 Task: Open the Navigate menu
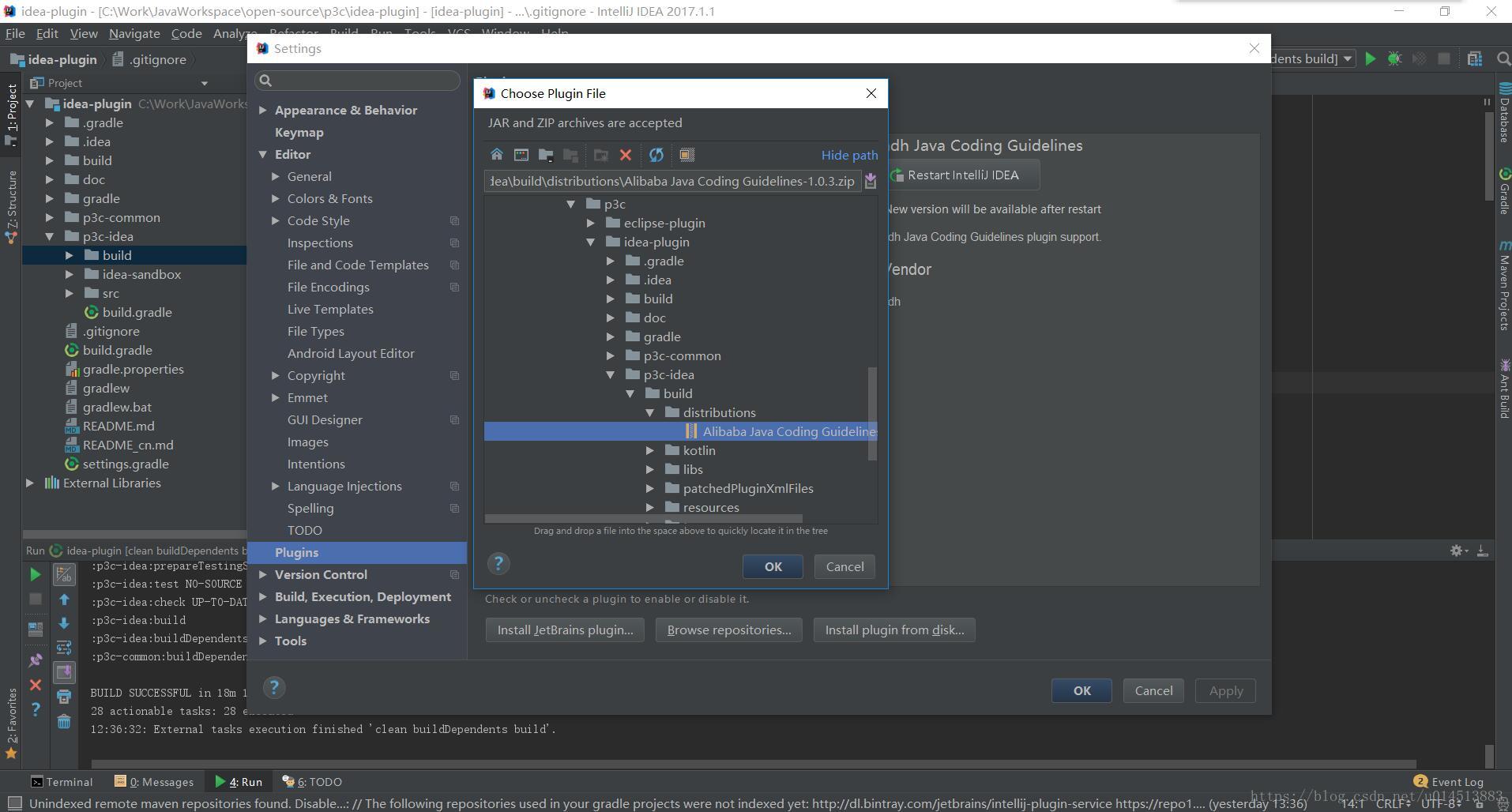click(x=134, y=33)
